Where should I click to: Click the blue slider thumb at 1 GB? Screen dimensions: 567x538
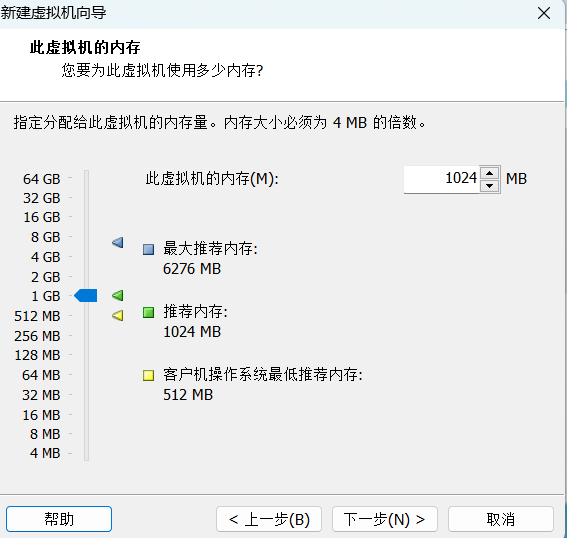(x=86, y=295)
